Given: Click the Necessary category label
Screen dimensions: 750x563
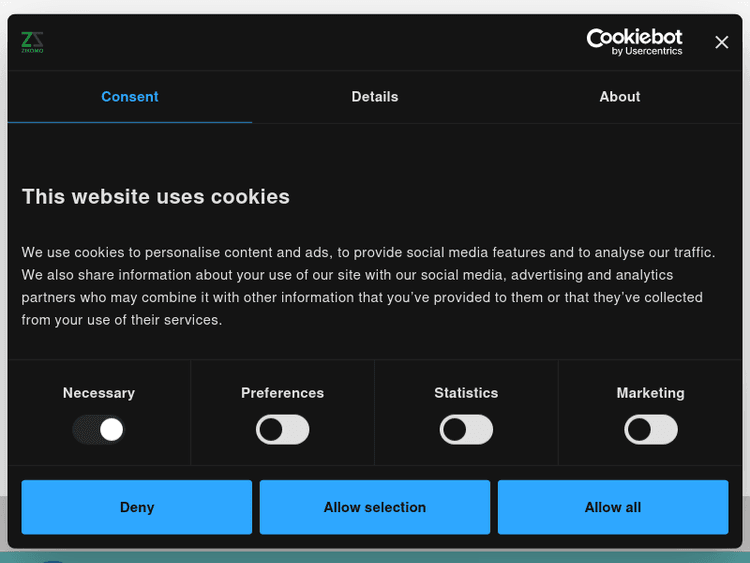Looking at the screenshot, I should pyautogui.click(x=99, y=393).
